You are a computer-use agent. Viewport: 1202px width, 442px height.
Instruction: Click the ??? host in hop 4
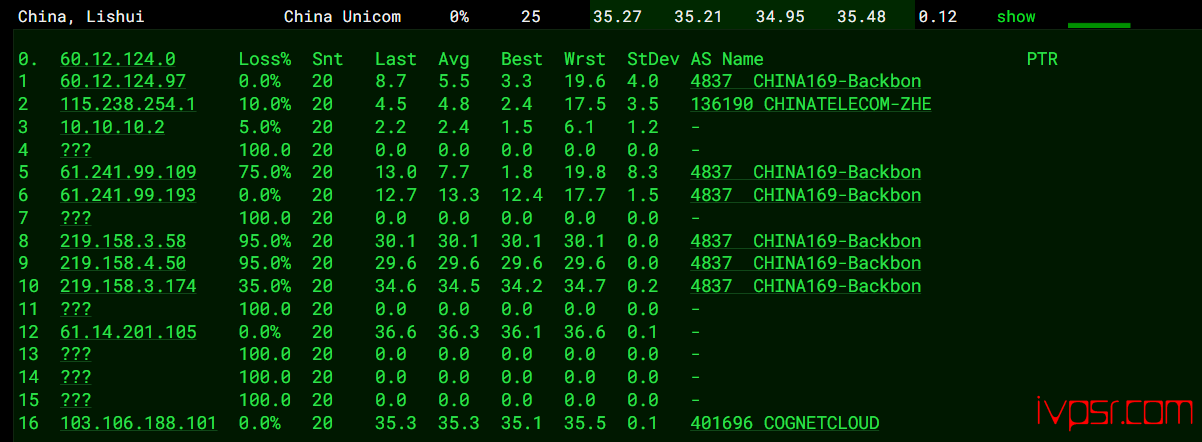point(76,150)
